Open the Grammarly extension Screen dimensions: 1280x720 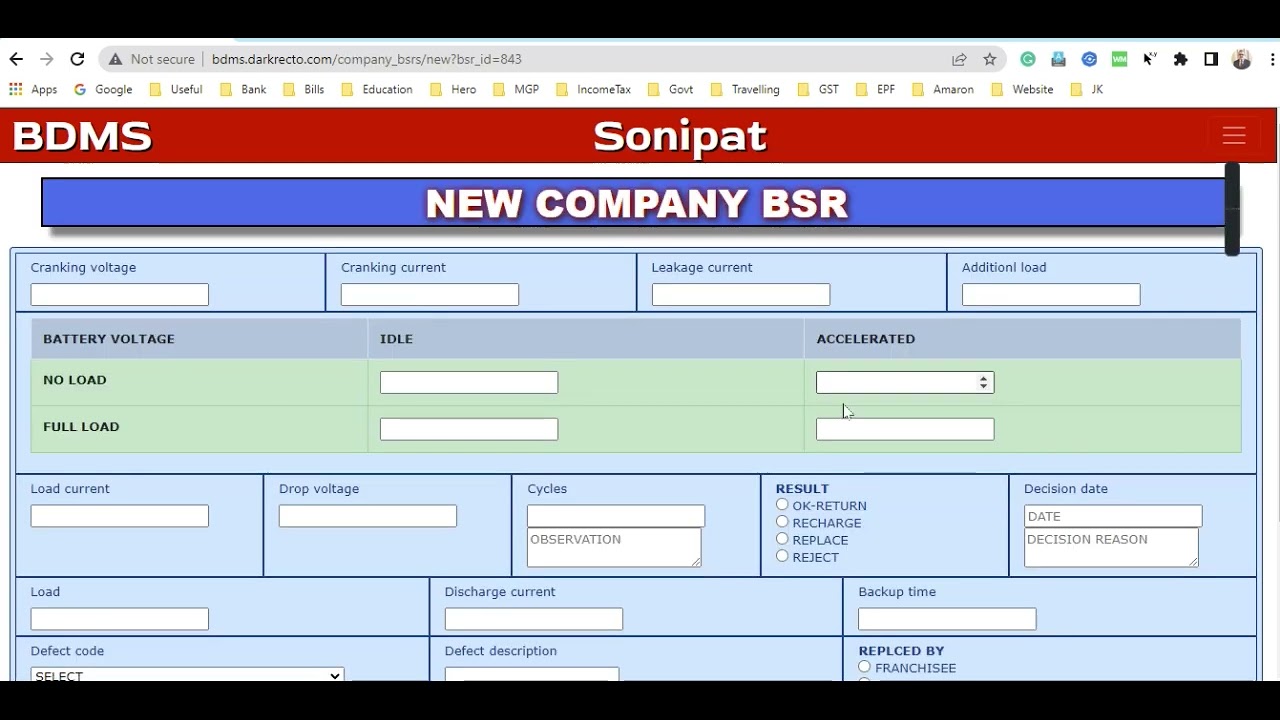click(x=1028, y=59)
